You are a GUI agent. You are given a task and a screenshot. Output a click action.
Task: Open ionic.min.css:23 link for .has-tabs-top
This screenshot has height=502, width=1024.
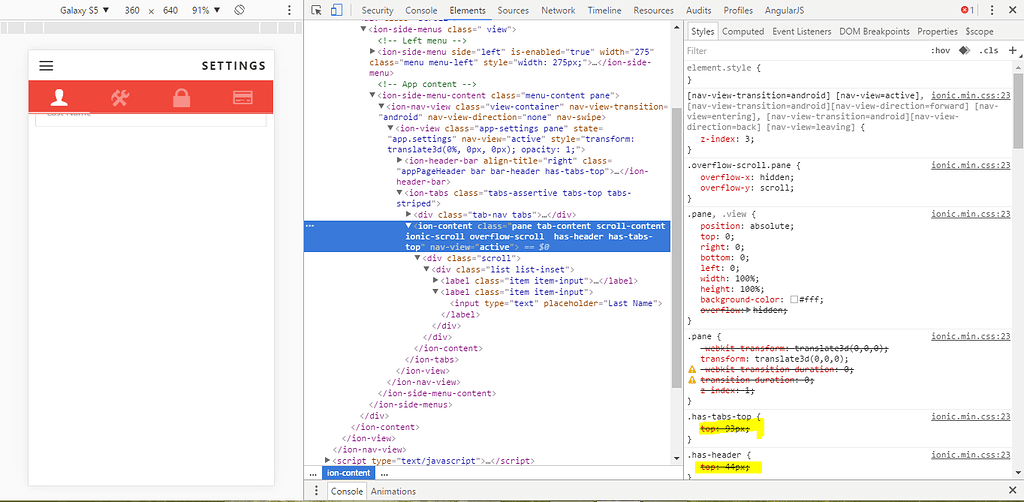coord(971,416)
